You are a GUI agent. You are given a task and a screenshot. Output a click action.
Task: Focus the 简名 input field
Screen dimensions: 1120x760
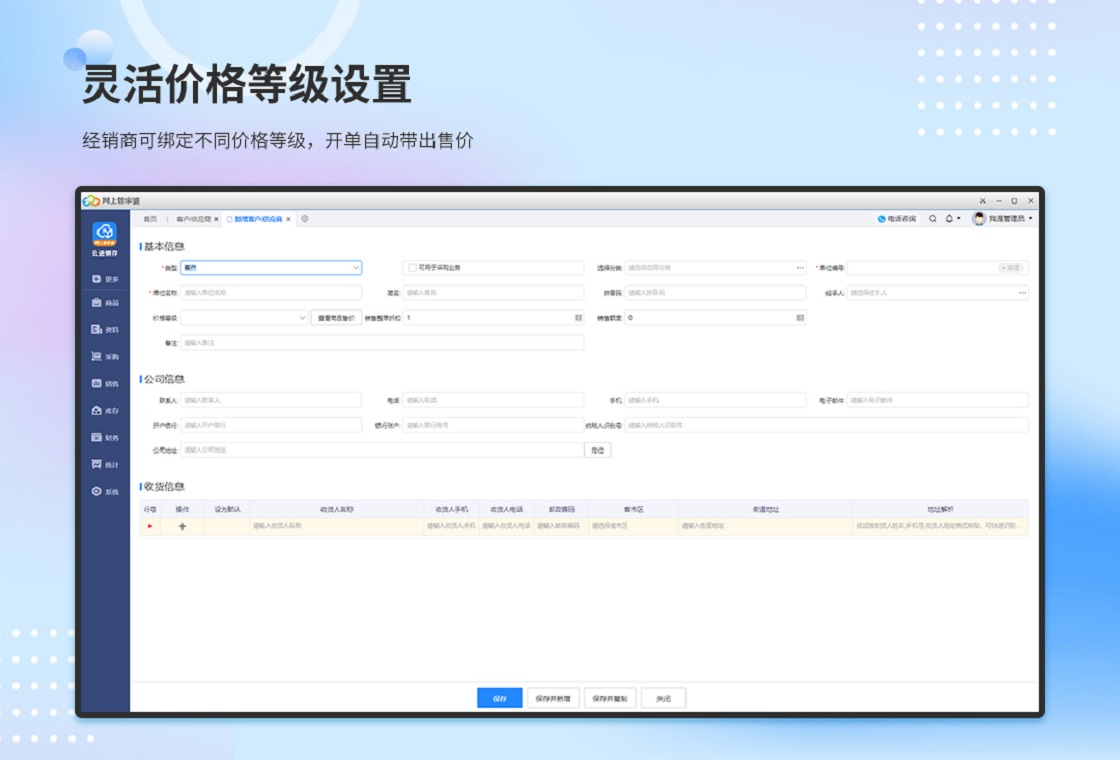click(x=493, y=293)
